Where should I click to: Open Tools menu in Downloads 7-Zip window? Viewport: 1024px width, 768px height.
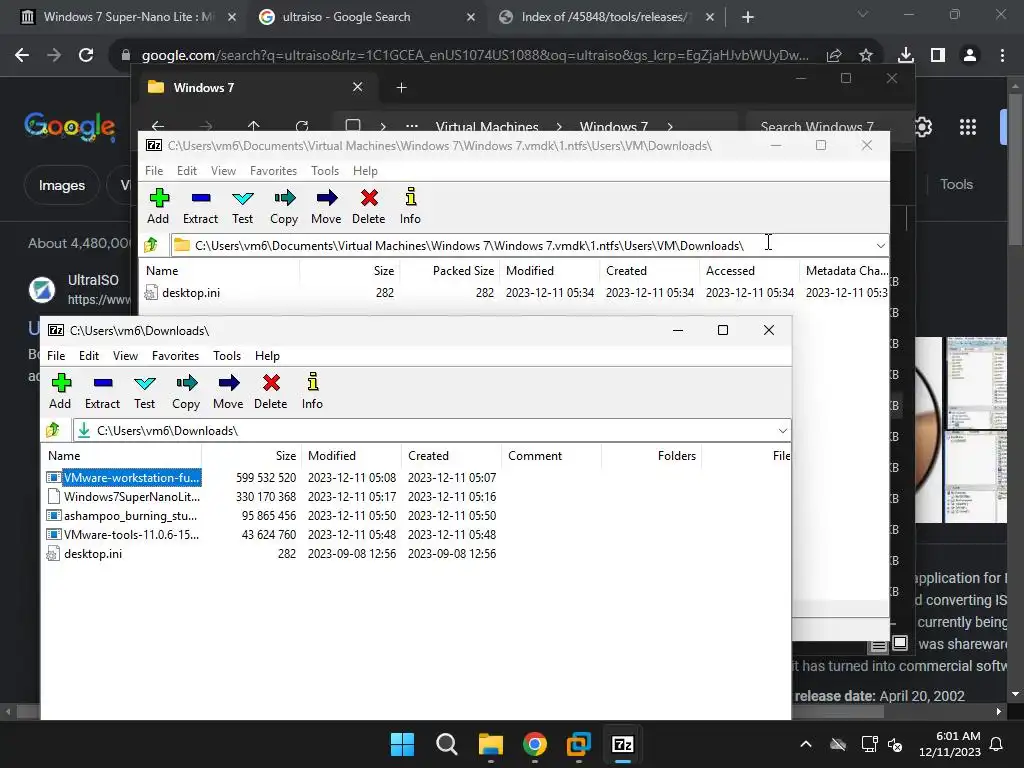click(x=227, y=356)
